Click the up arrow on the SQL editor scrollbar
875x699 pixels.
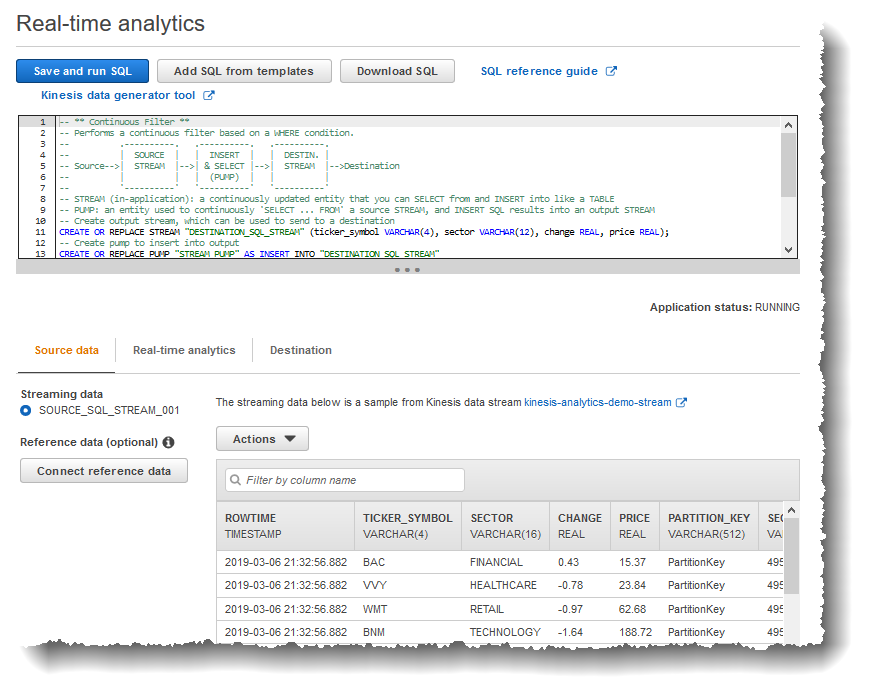pyautogui.click(x=789, y=124)
